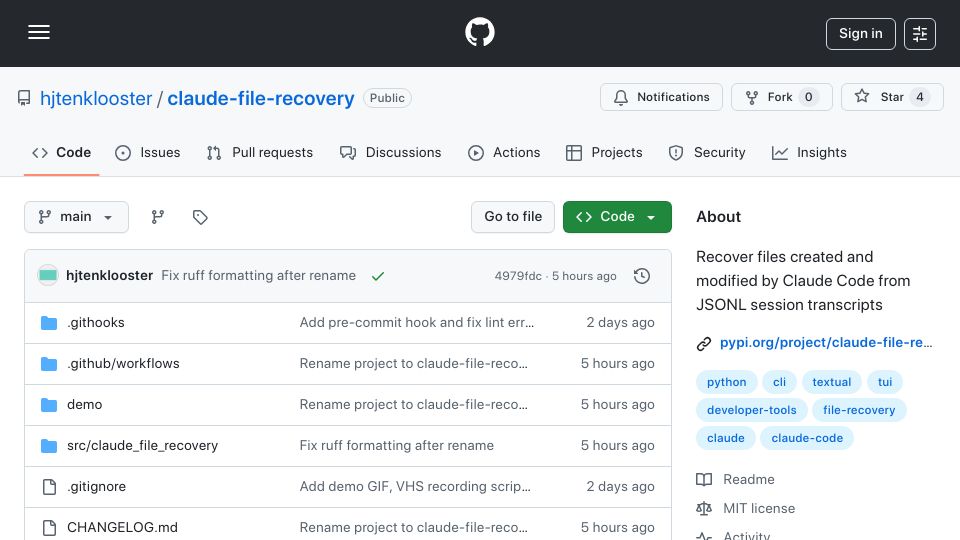Viewport: 960px width, 540px height.
Task: Click the Sign in button
Action: [860, 34]
